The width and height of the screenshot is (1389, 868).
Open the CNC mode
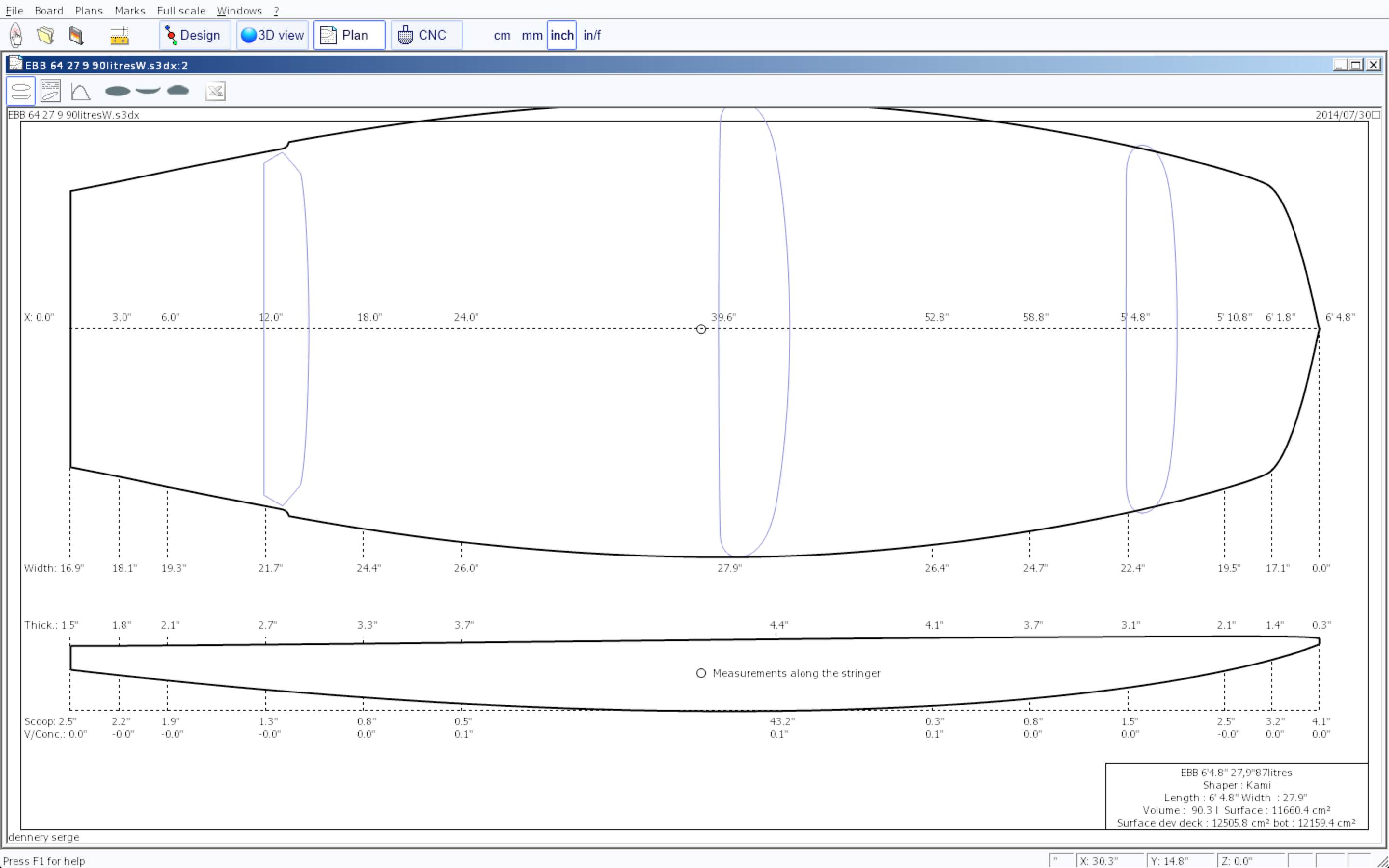pyautogui.click(x=426, y=35)
